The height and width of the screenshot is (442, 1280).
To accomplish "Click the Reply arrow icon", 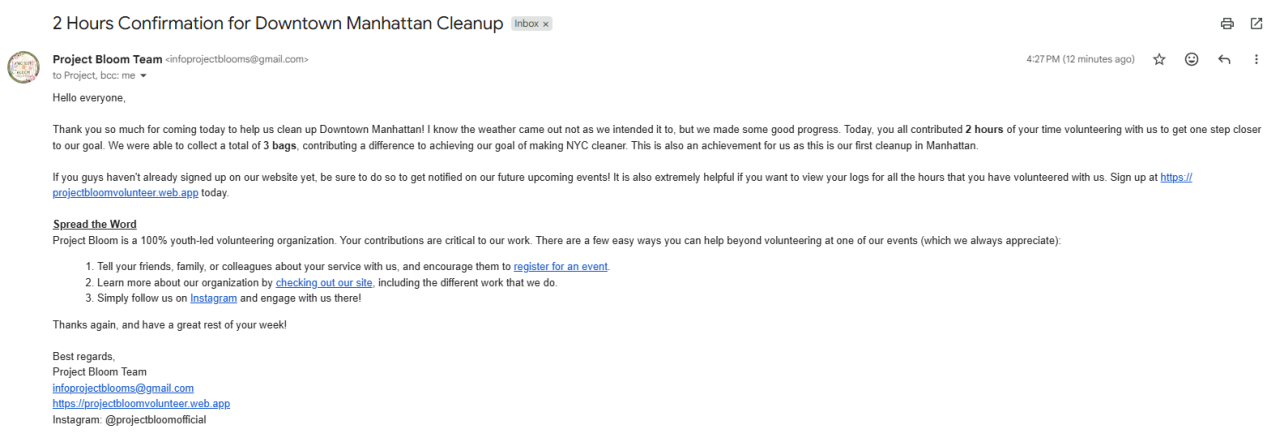I will tap(1224, 59).
